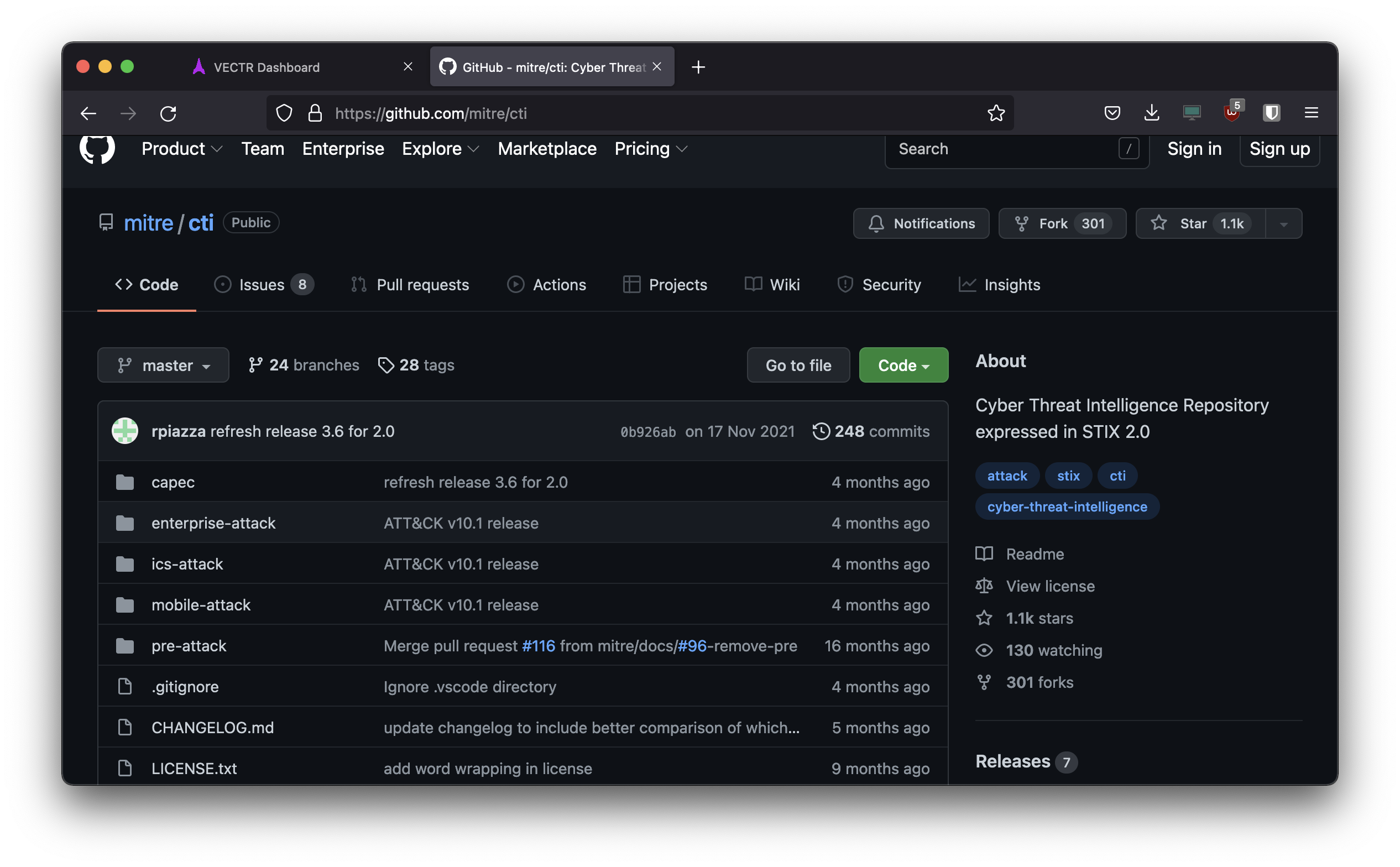Screen dimensions: 1400x867
Task: Open the enterprise-attack folder
Action: 213,523
